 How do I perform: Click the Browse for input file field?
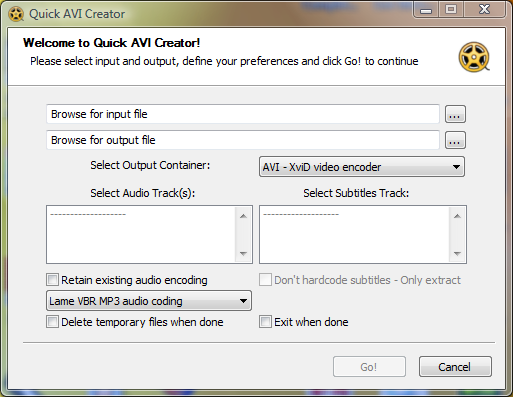tap(243, 114)
